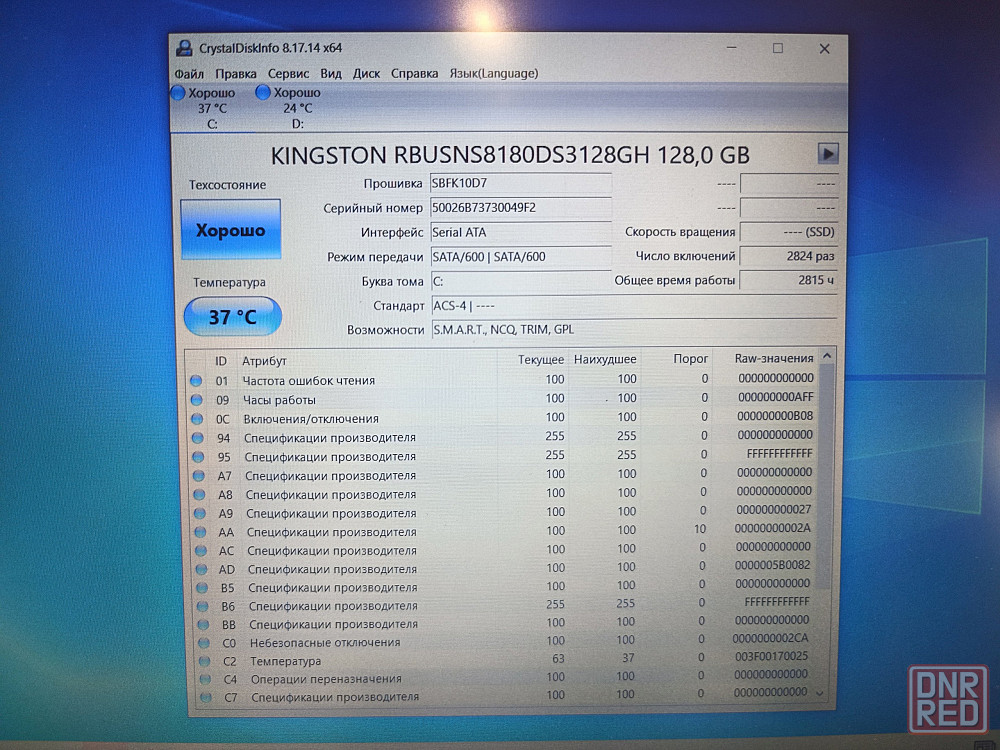Click status icon of row AC
The image size is (1000, 750).
(202, 551)
